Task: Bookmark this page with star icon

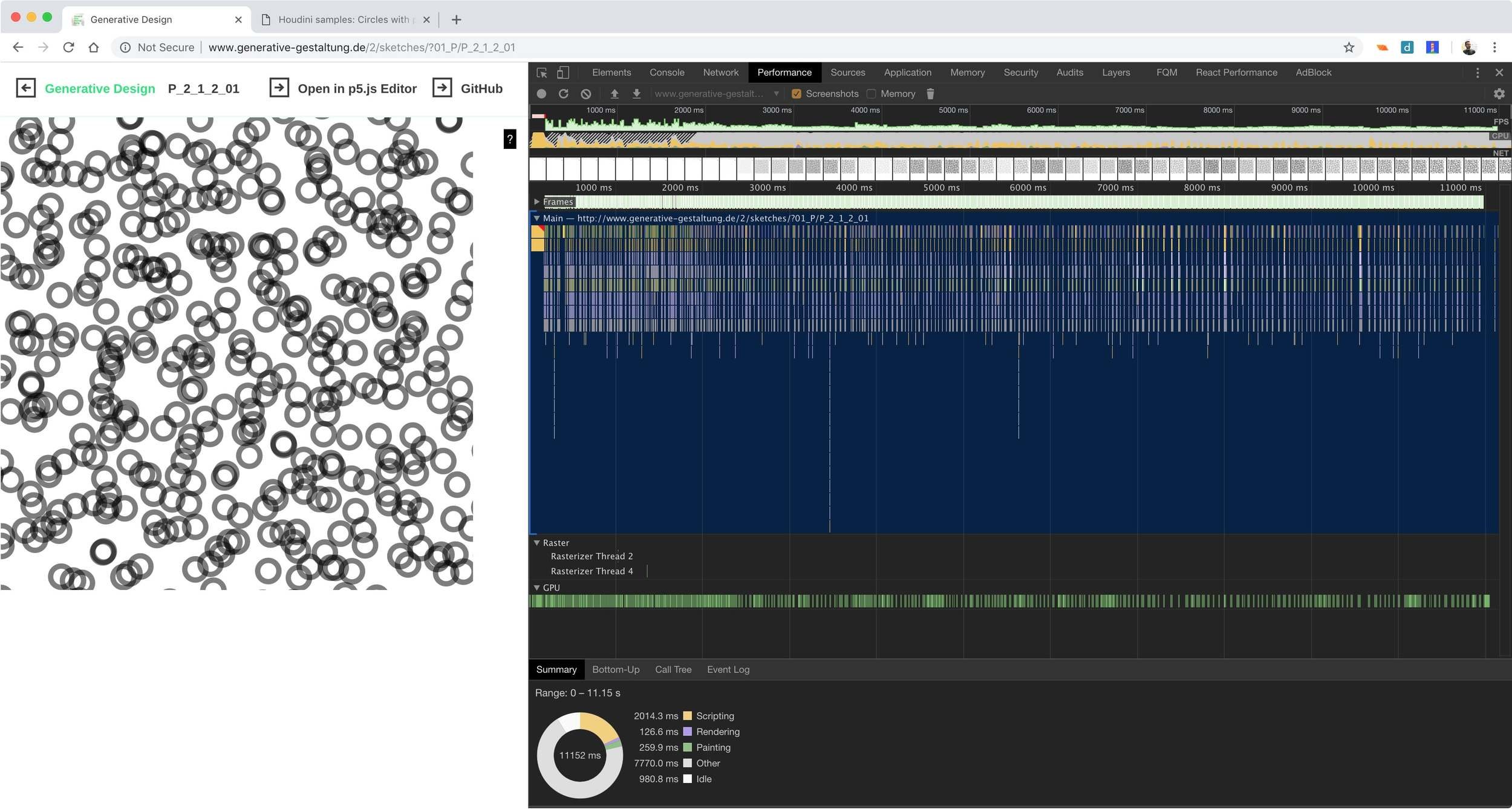Action: click(x=1349, y=47)
